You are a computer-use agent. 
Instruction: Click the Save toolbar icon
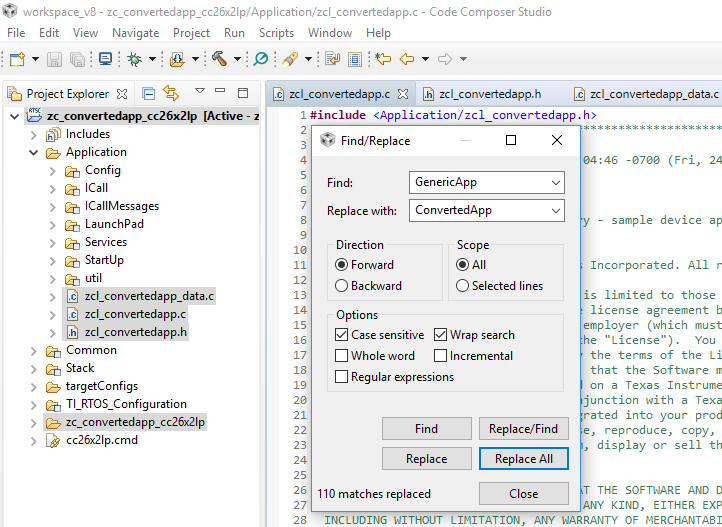pos(54,59)
